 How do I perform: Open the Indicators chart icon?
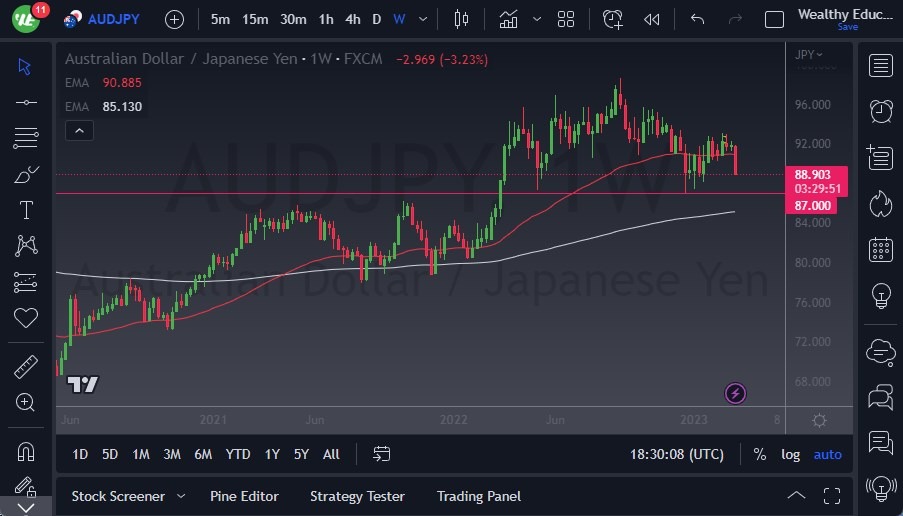pyautogui.click(x=509, y=19)
